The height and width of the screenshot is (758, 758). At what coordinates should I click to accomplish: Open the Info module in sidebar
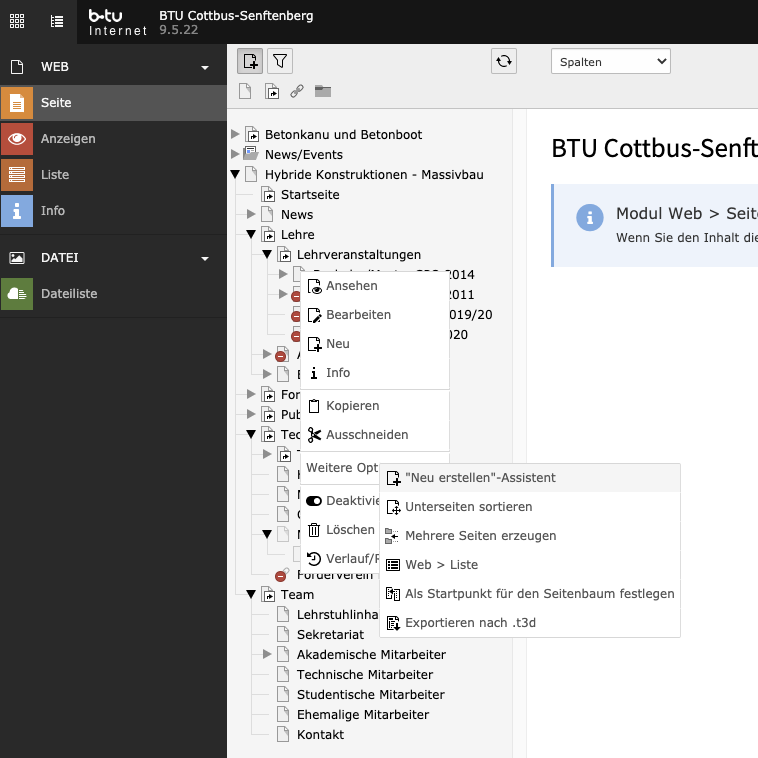pos(52,211)
